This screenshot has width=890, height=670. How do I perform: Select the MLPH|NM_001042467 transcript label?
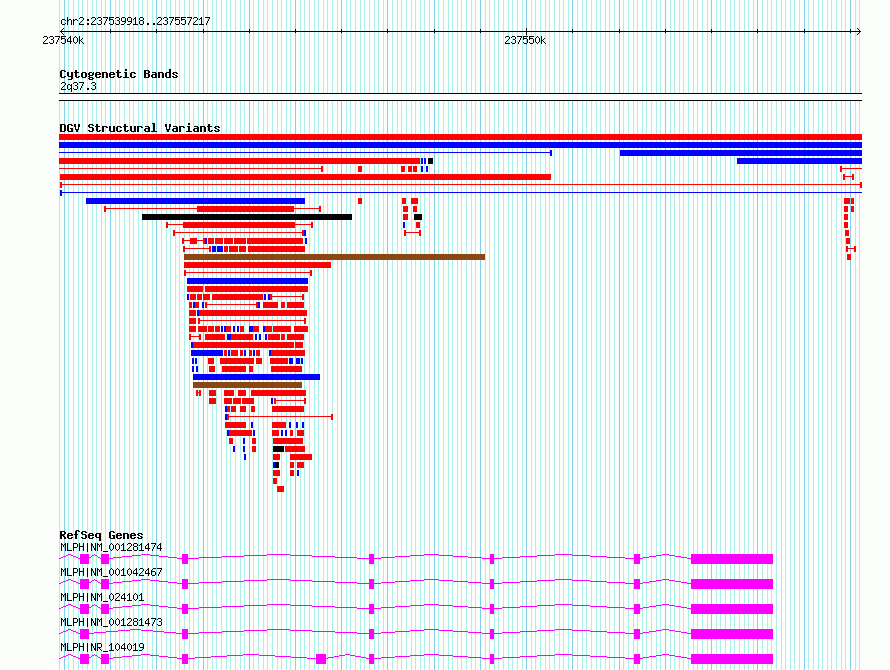tap(111, 572)
